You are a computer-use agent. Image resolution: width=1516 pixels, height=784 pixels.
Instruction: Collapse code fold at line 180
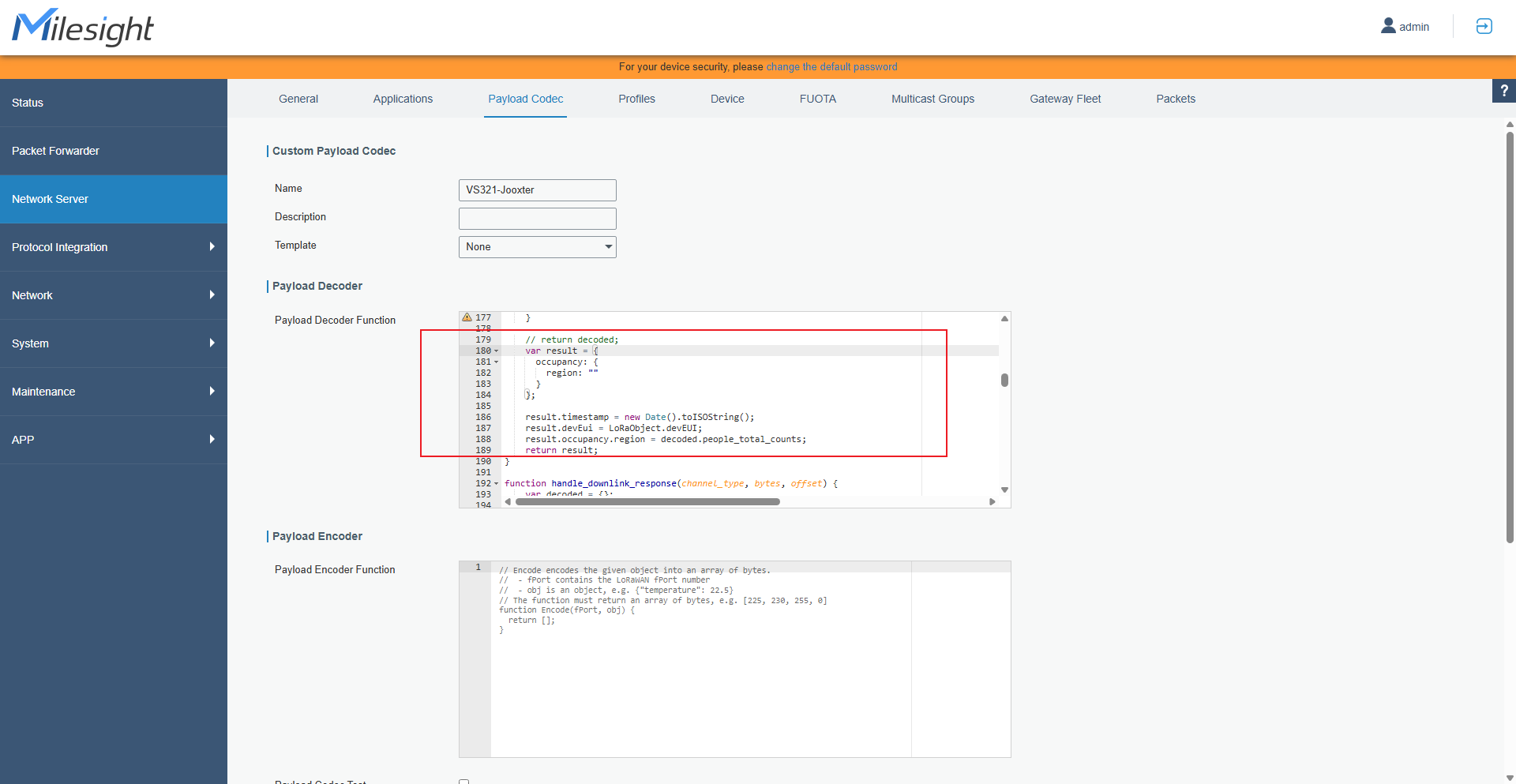pos(497,351)
